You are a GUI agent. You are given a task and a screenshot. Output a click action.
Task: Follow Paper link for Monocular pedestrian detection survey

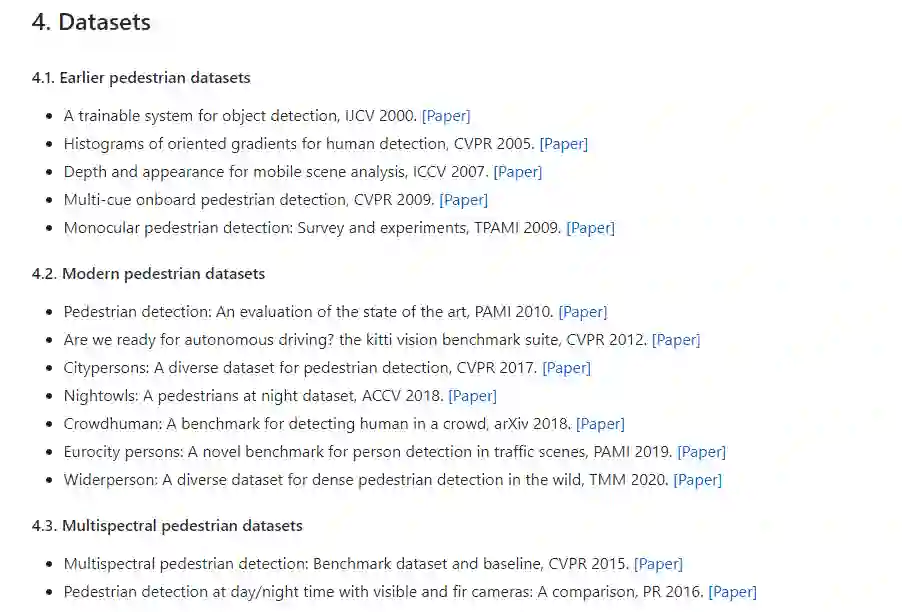tap(591, 228)
